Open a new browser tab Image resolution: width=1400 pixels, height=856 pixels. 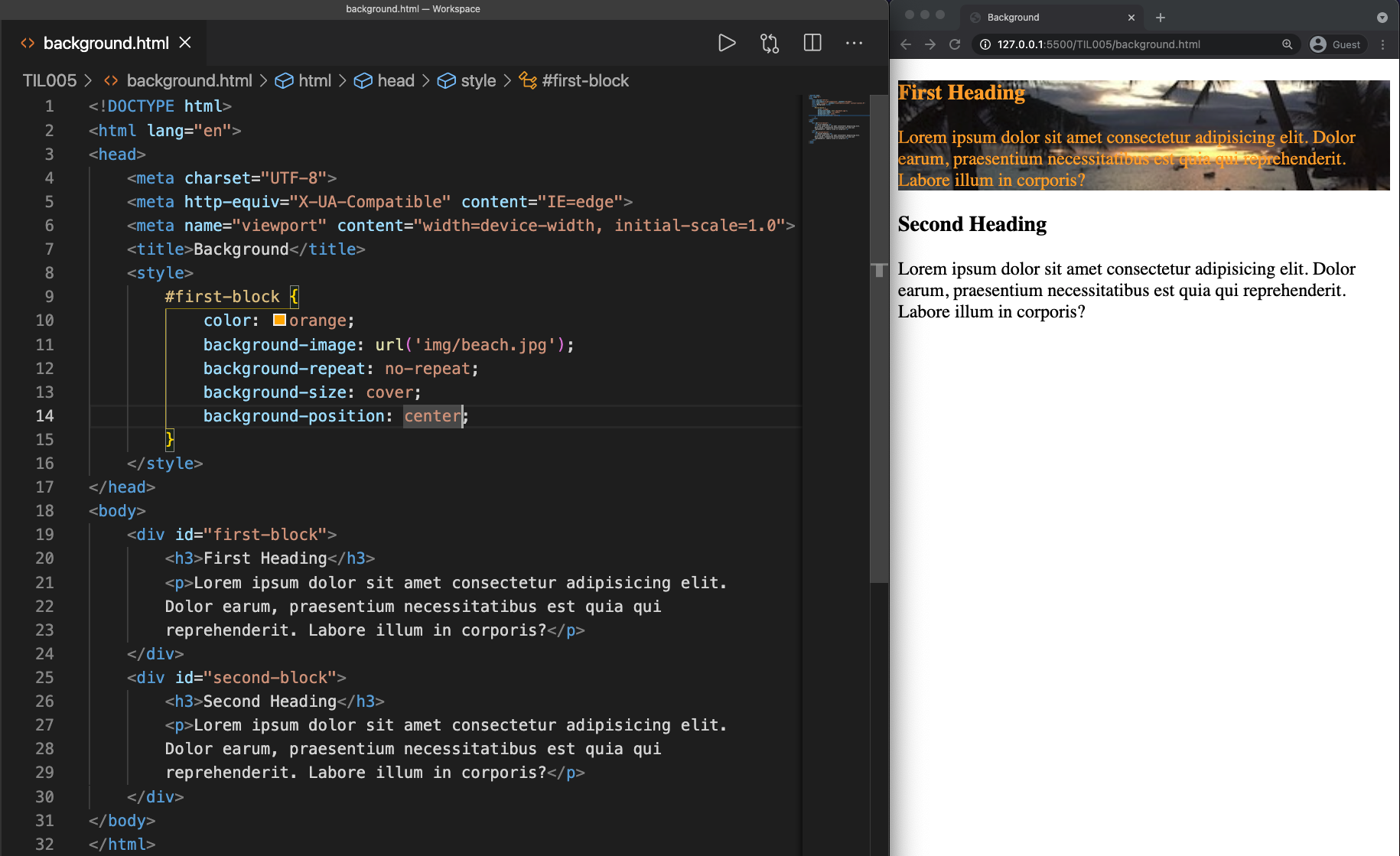(1161, 17)
